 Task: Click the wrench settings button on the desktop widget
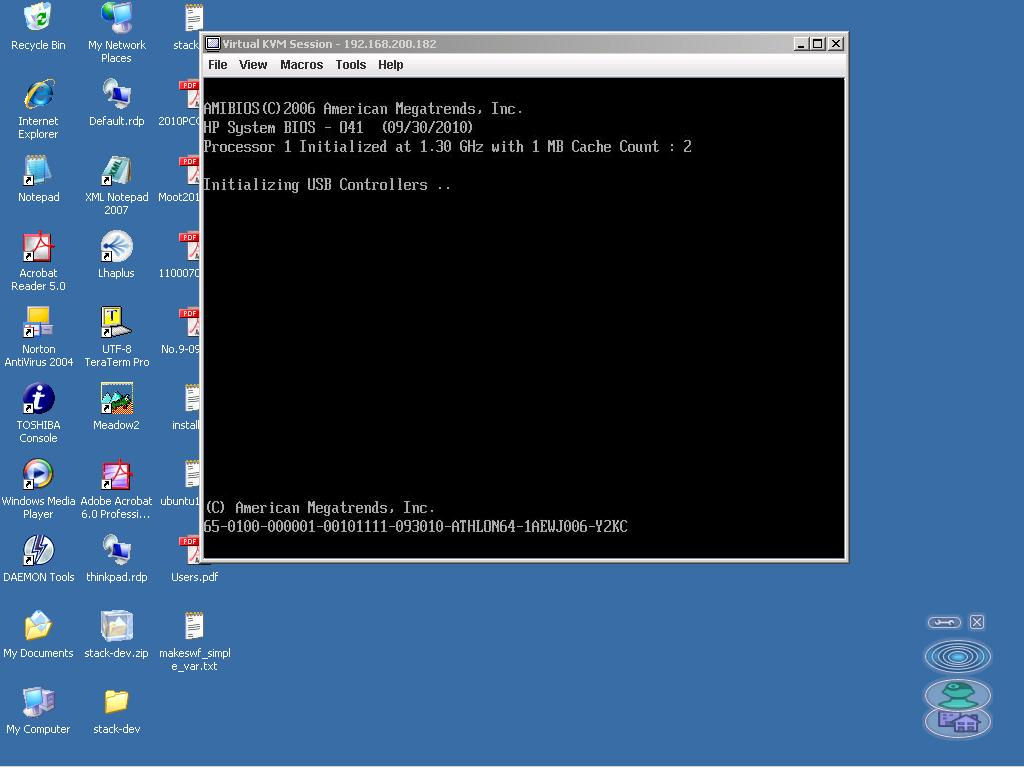click(944, 622)
